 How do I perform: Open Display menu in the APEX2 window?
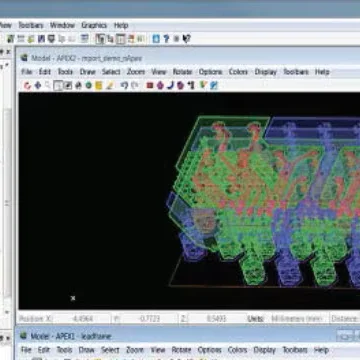(x=266, y=72)
